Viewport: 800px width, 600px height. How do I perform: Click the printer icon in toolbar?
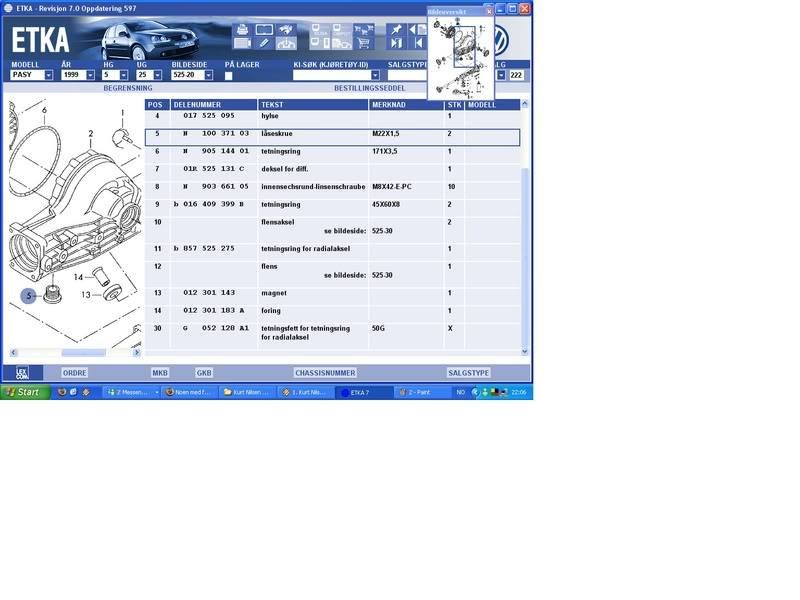click(242, 30)
